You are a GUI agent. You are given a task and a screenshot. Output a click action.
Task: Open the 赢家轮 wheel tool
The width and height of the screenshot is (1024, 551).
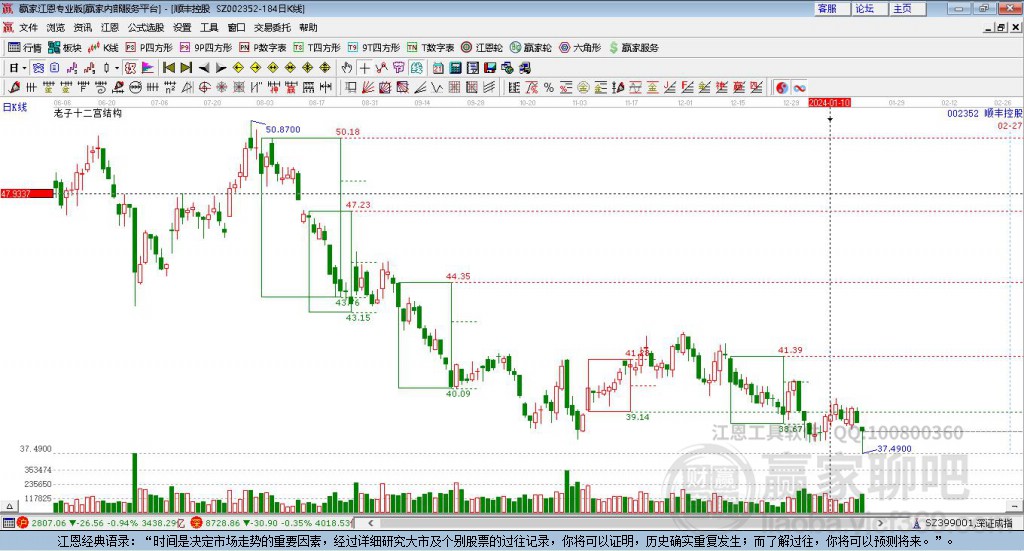530,48
